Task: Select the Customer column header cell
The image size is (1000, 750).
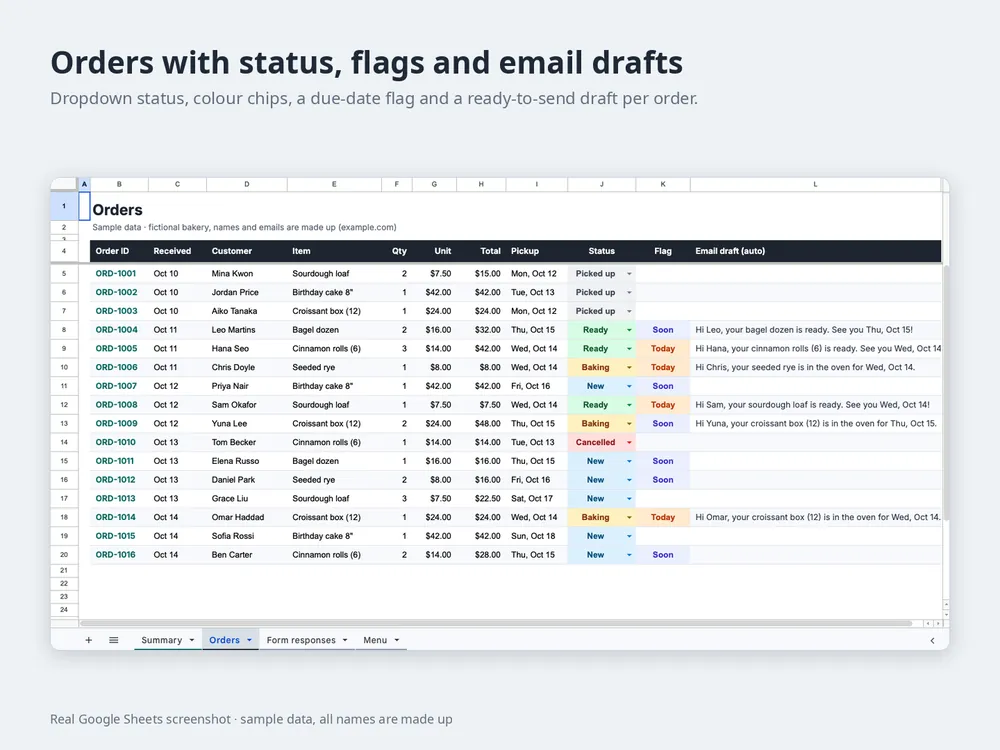Action: [247, 251]
